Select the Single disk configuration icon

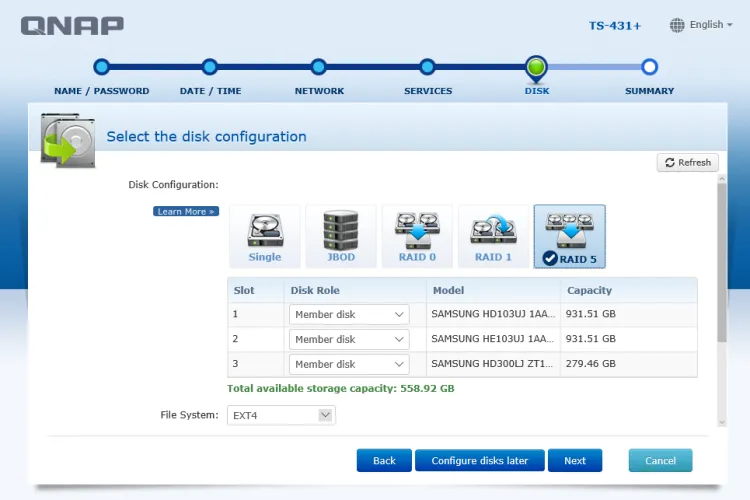pos(265,236)
